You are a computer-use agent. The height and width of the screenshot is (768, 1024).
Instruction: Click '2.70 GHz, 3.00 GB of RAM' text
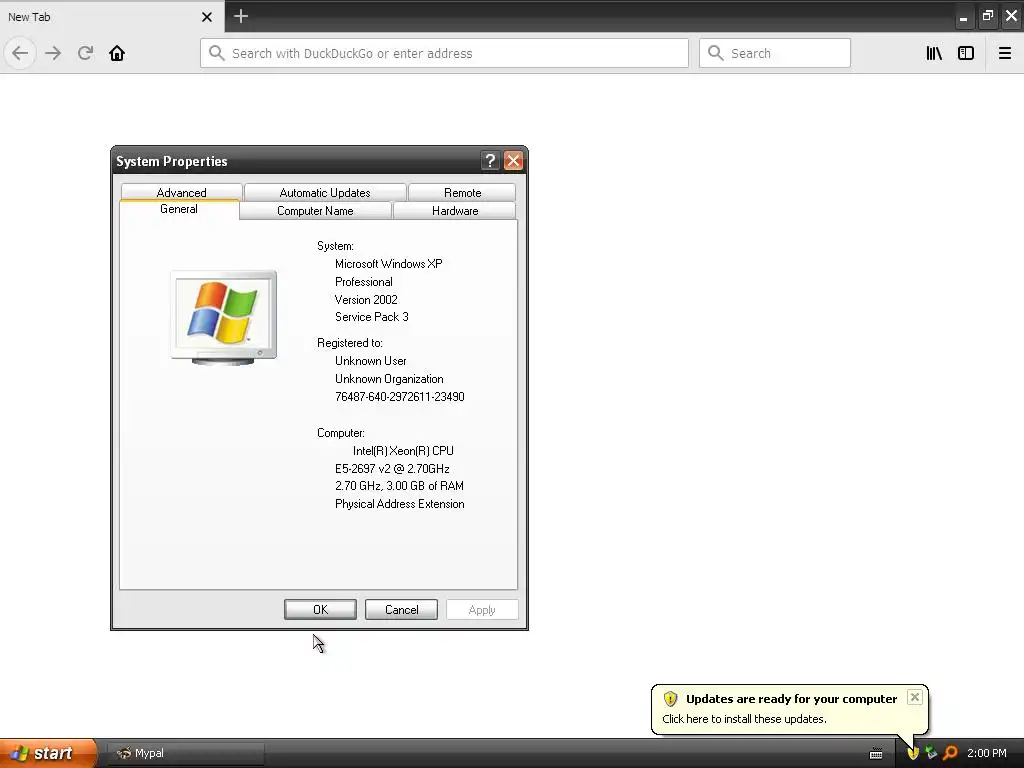[399, 486]
